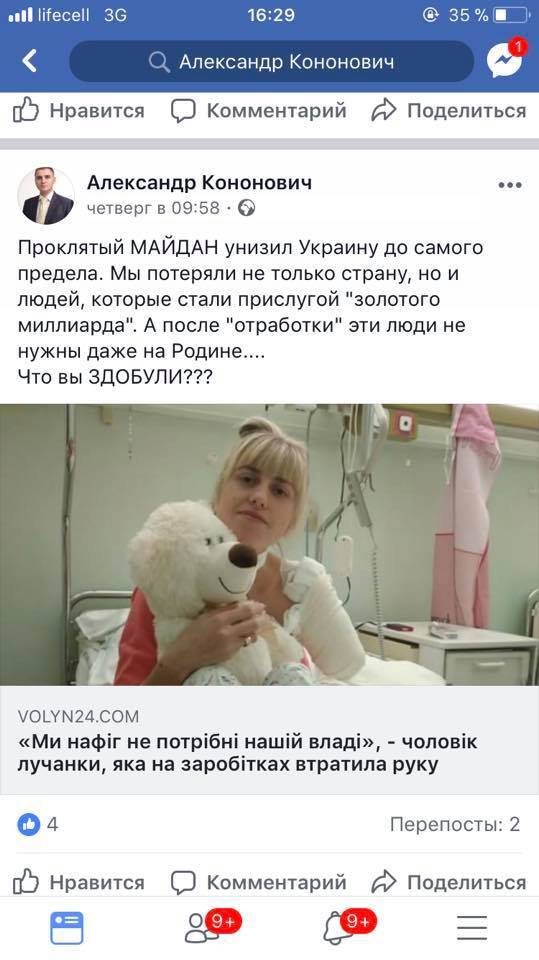
Task: Open Messenger chats icon
Action: pos(505,60)
